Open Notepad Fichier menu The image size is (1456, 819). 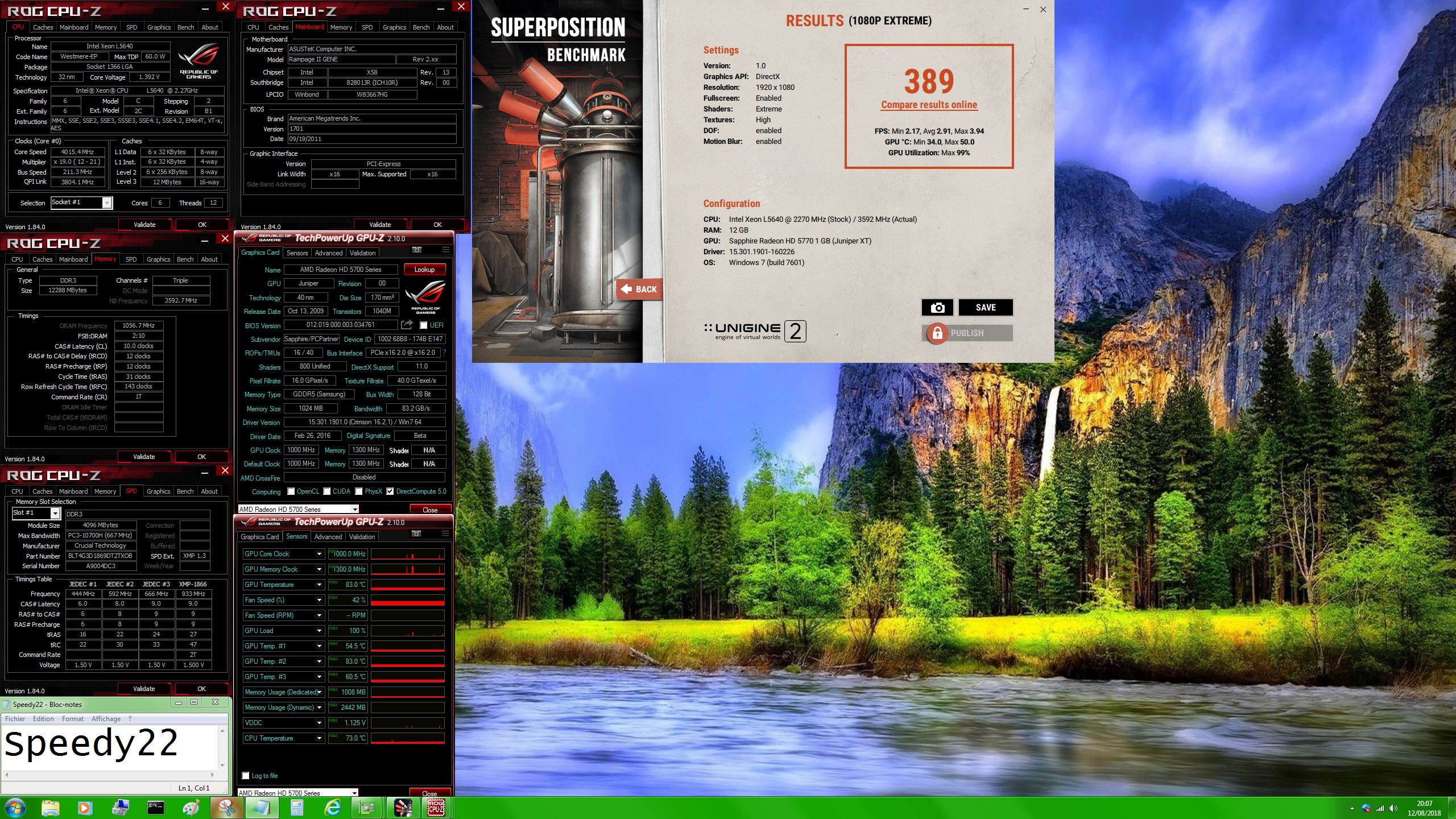pyautogui.click(x=15, y=719)
